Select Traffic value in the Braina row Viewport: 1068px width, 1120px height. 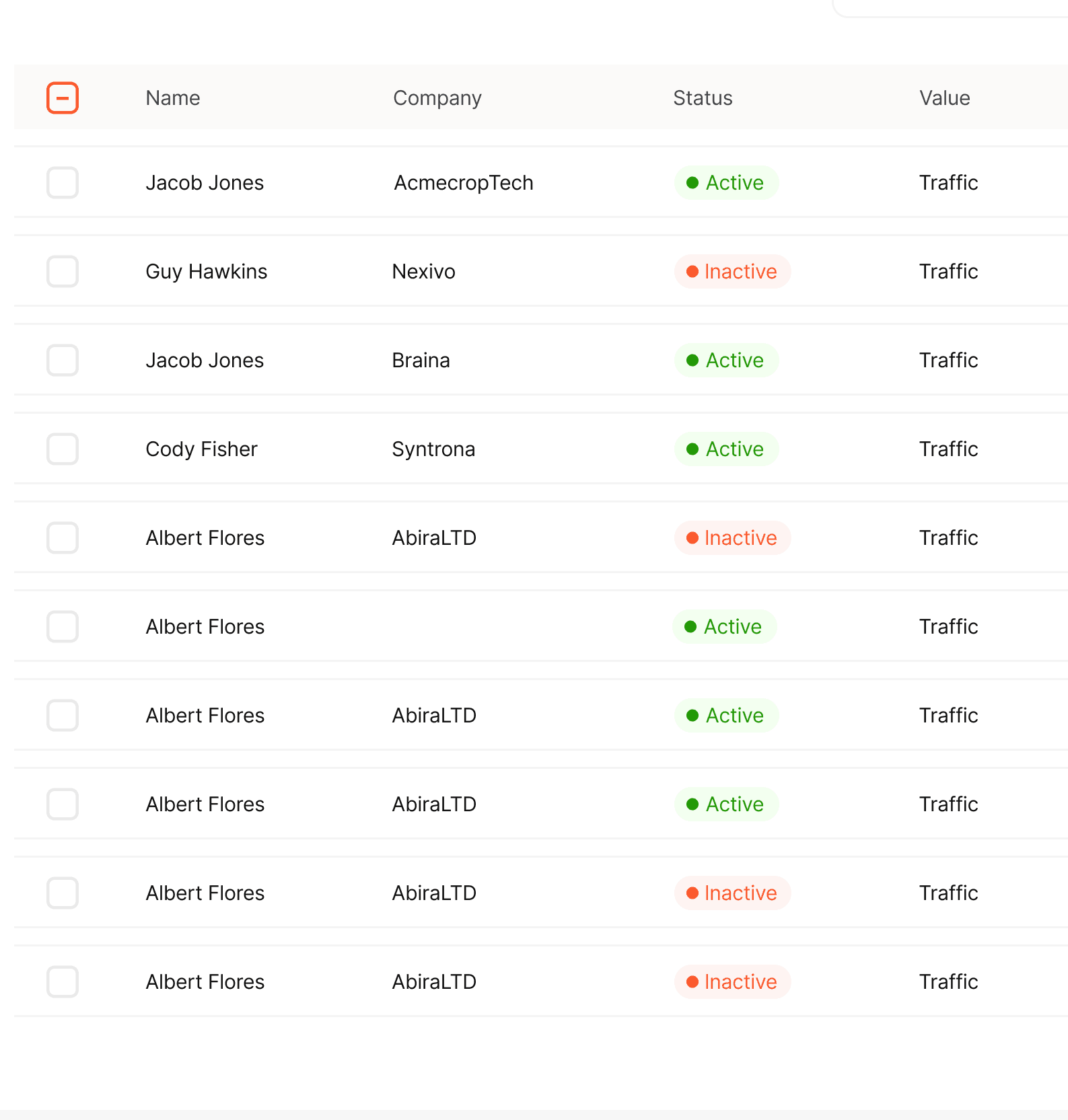[948, 361]
